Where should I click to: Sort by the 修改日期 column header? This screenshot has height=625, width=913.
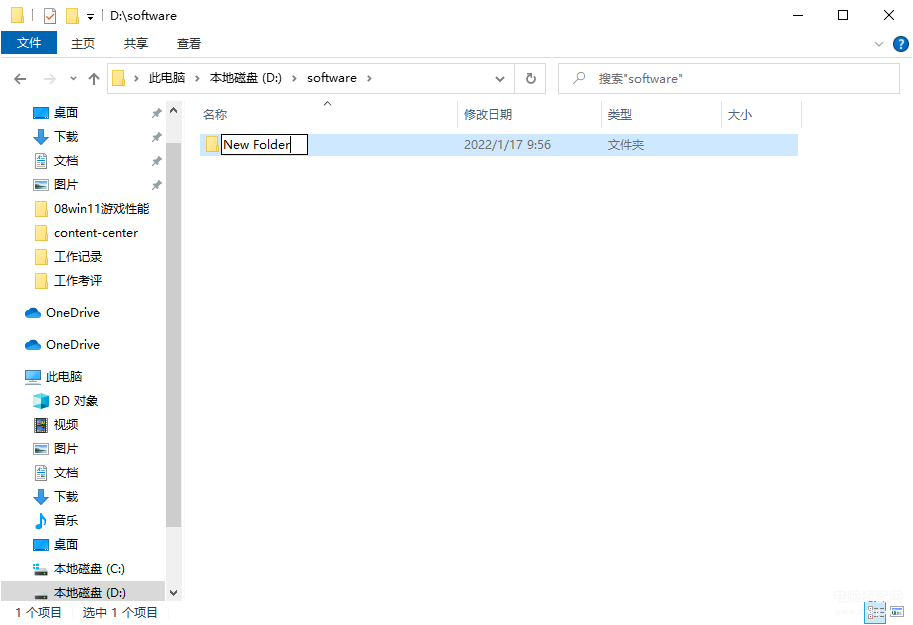pyautogui.click(x=488, y=115)
